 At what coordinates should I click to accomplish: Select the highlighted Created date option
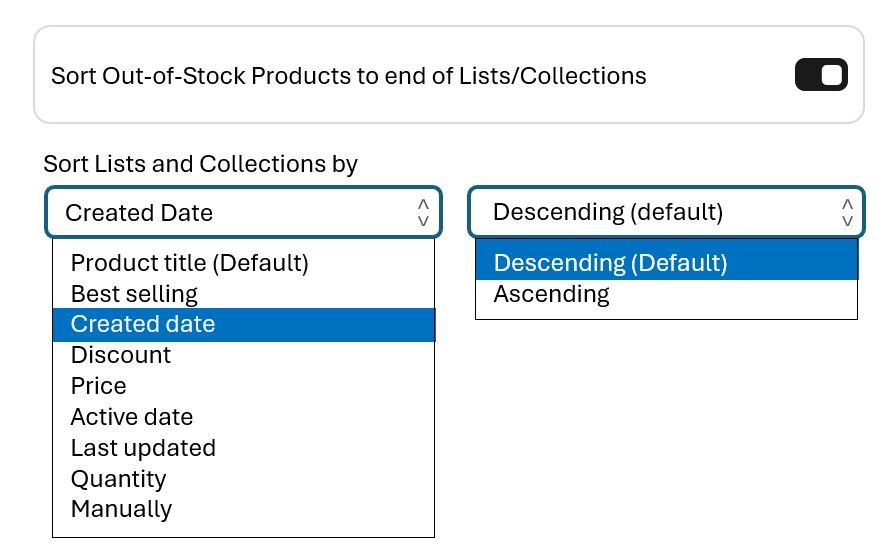tap(143, 324)
